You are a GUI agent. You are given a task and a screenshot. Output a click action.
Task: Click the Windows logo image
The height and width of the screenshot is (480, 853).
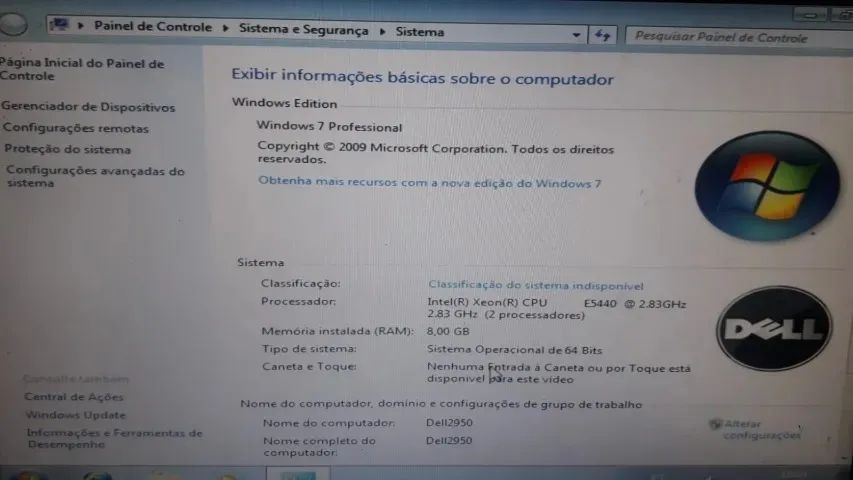[767, 186]
